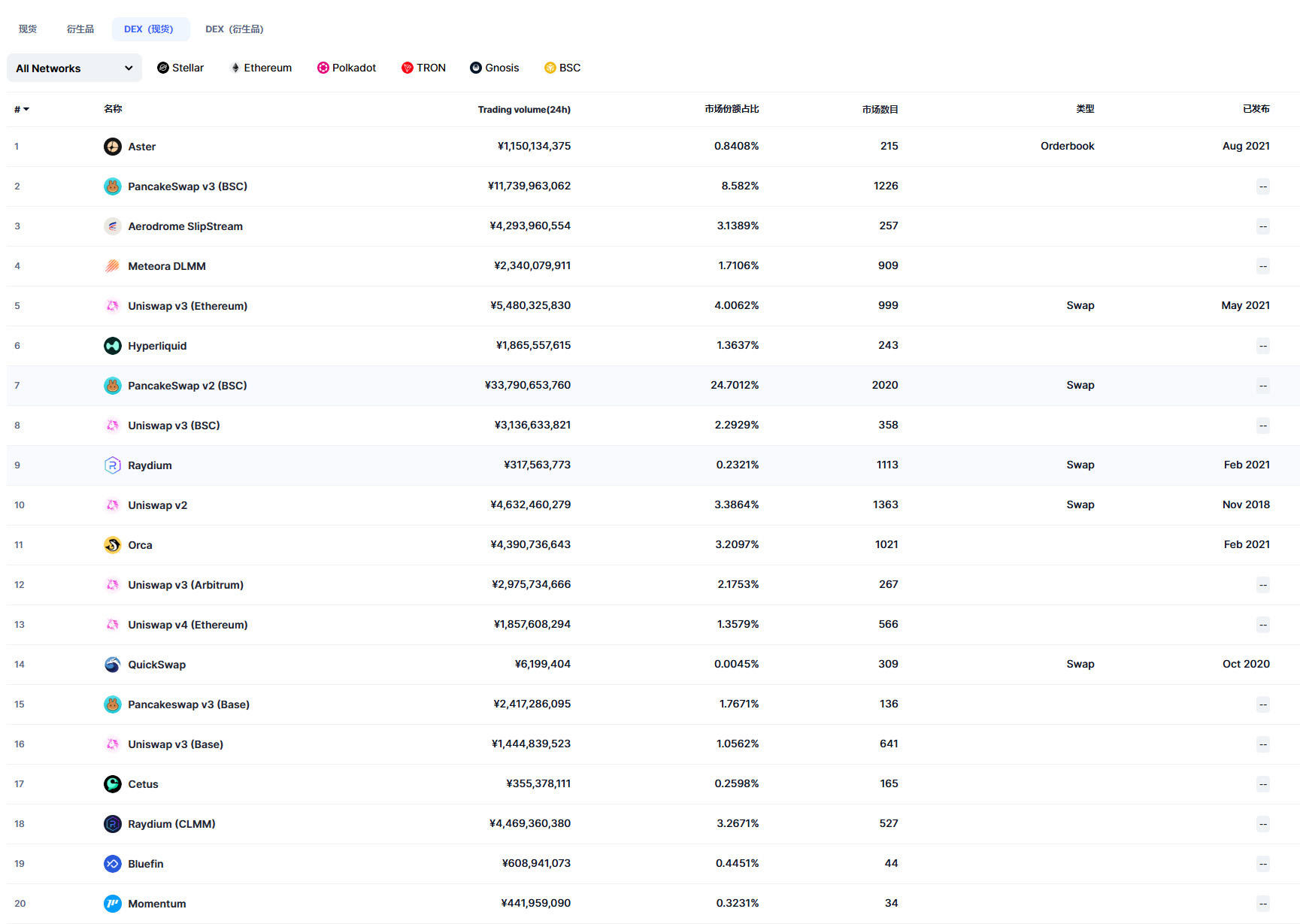
Task: Click the Oct 2020 launch date
Action: 1247,664
